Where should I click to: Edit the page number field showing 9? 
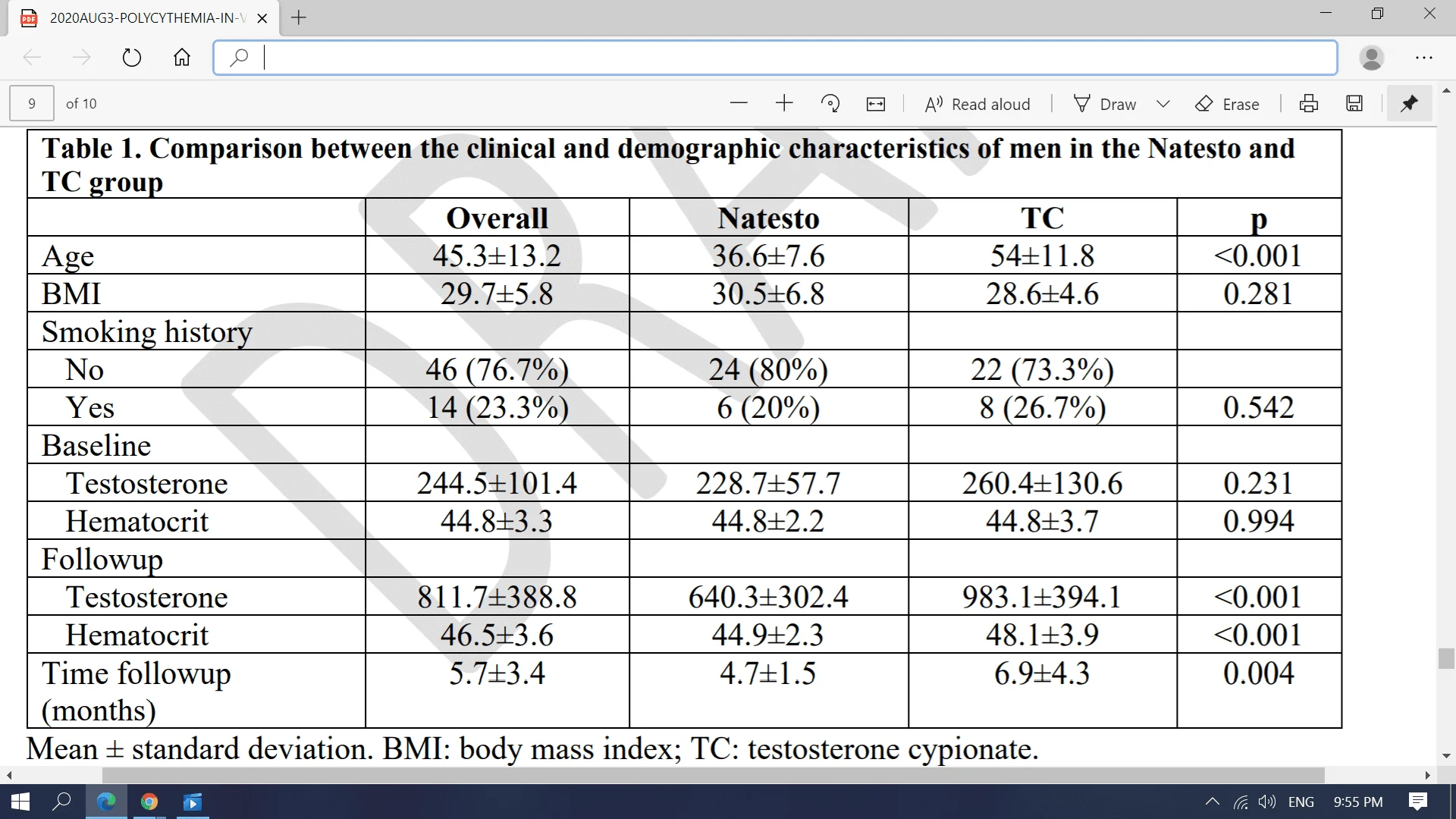31,103
